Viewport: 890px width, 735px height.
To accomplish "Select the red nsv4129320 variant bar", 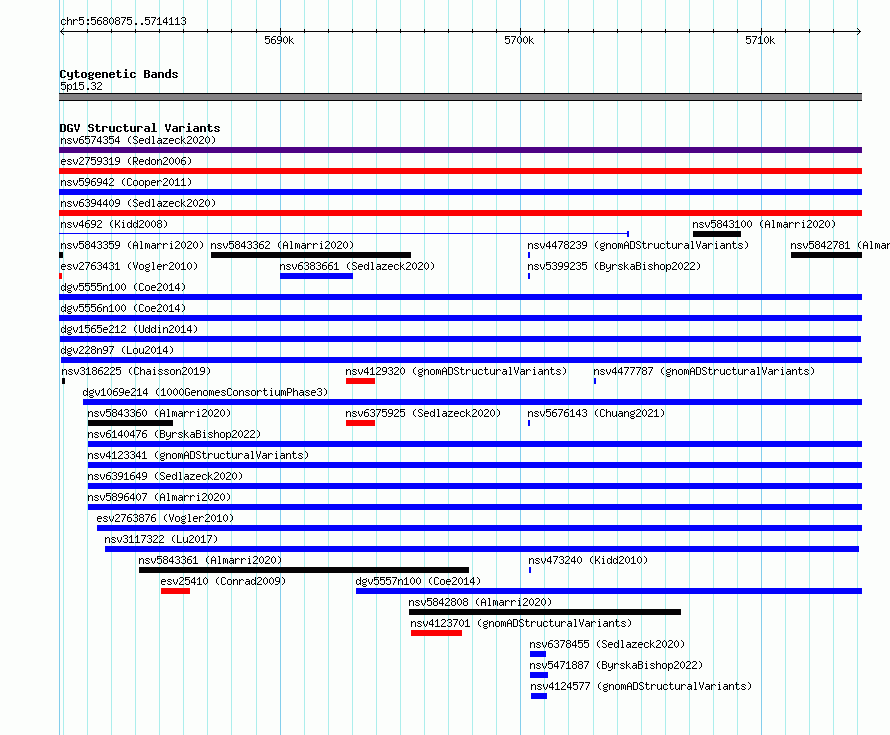I will click(x=360, y=381).
